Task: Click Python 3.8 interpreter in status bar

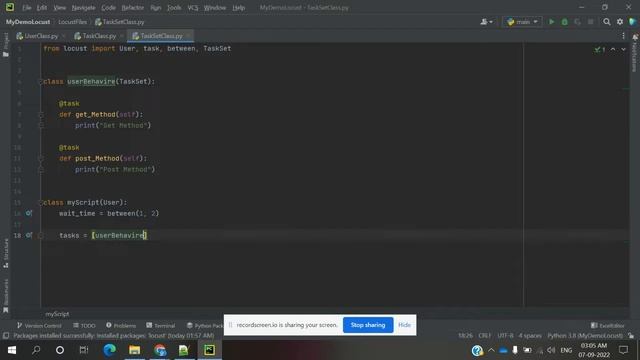Action: 584,336
